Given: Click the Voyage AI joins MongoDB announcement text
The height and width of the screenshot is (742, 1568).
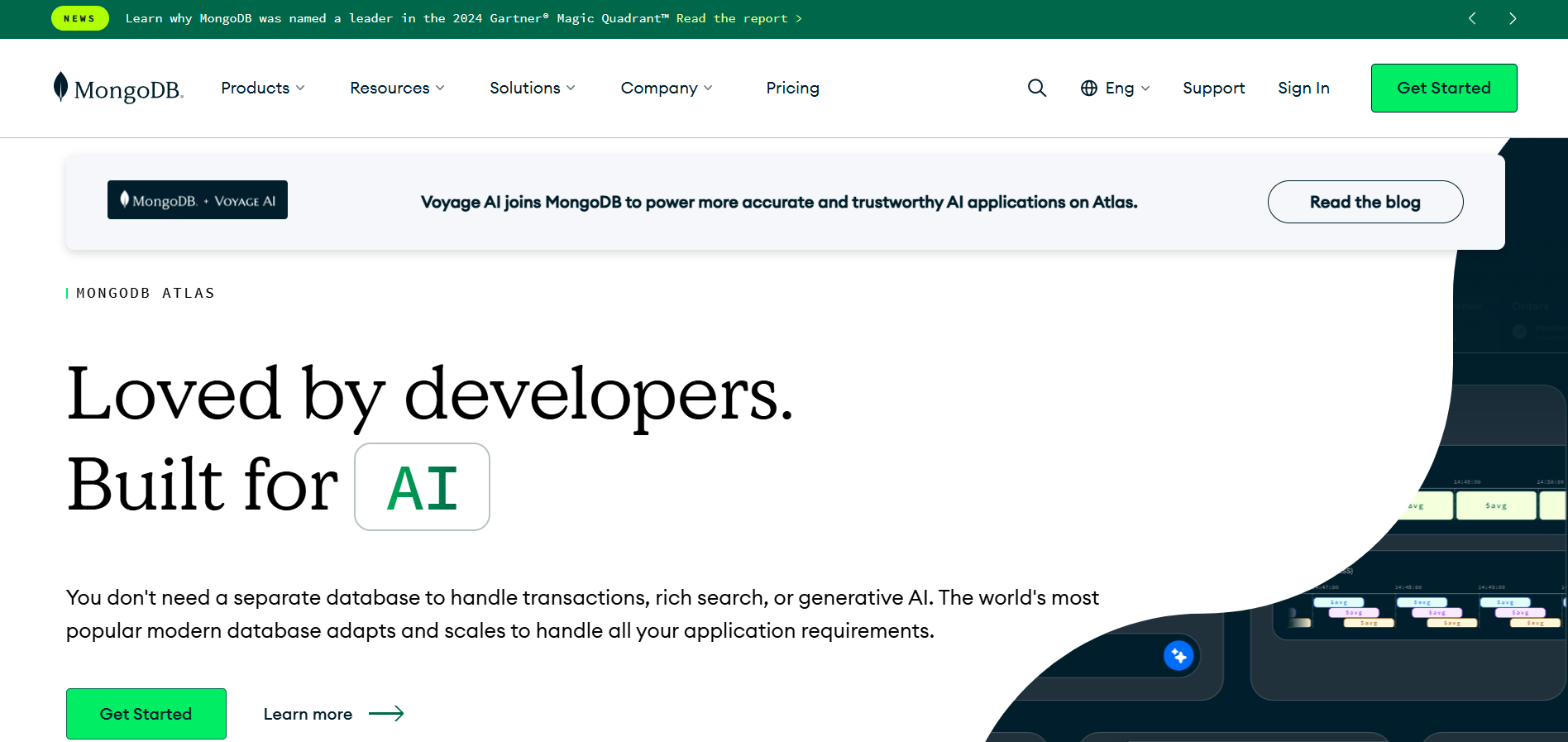Looking at the screenshot, I should point(779,202).
